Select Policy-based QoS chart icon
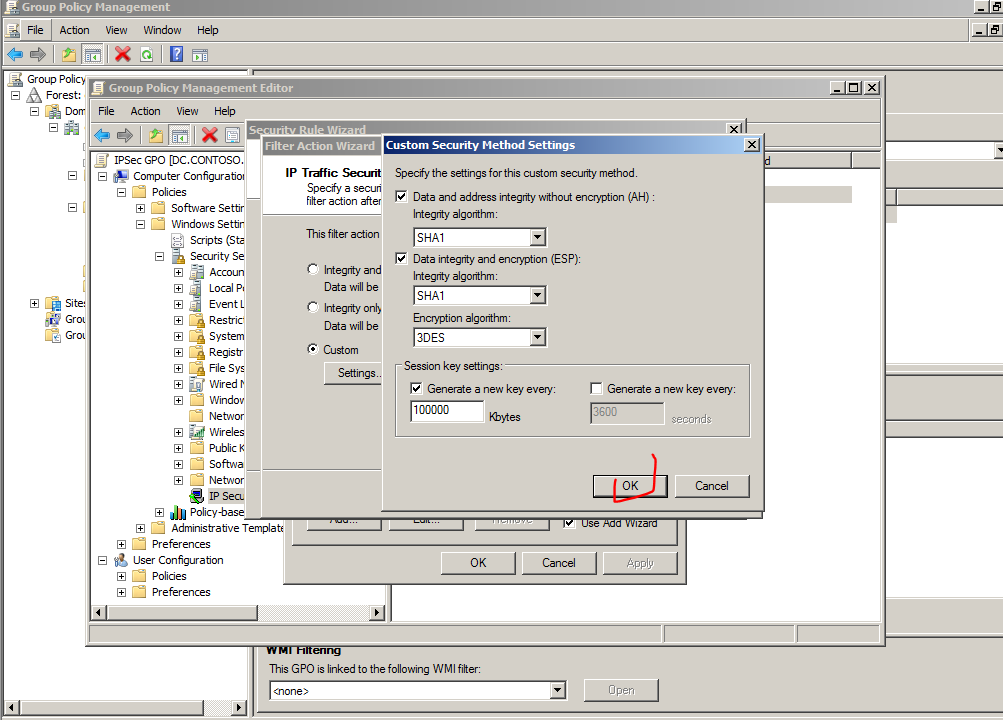 coord(178,512)
